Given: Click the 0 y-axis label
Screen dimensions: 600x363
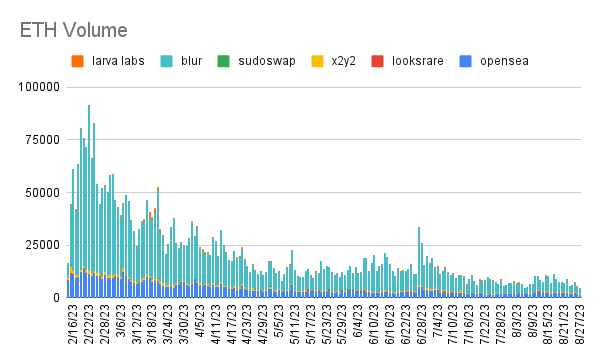Looking at the screenshot, I should 57,298.
